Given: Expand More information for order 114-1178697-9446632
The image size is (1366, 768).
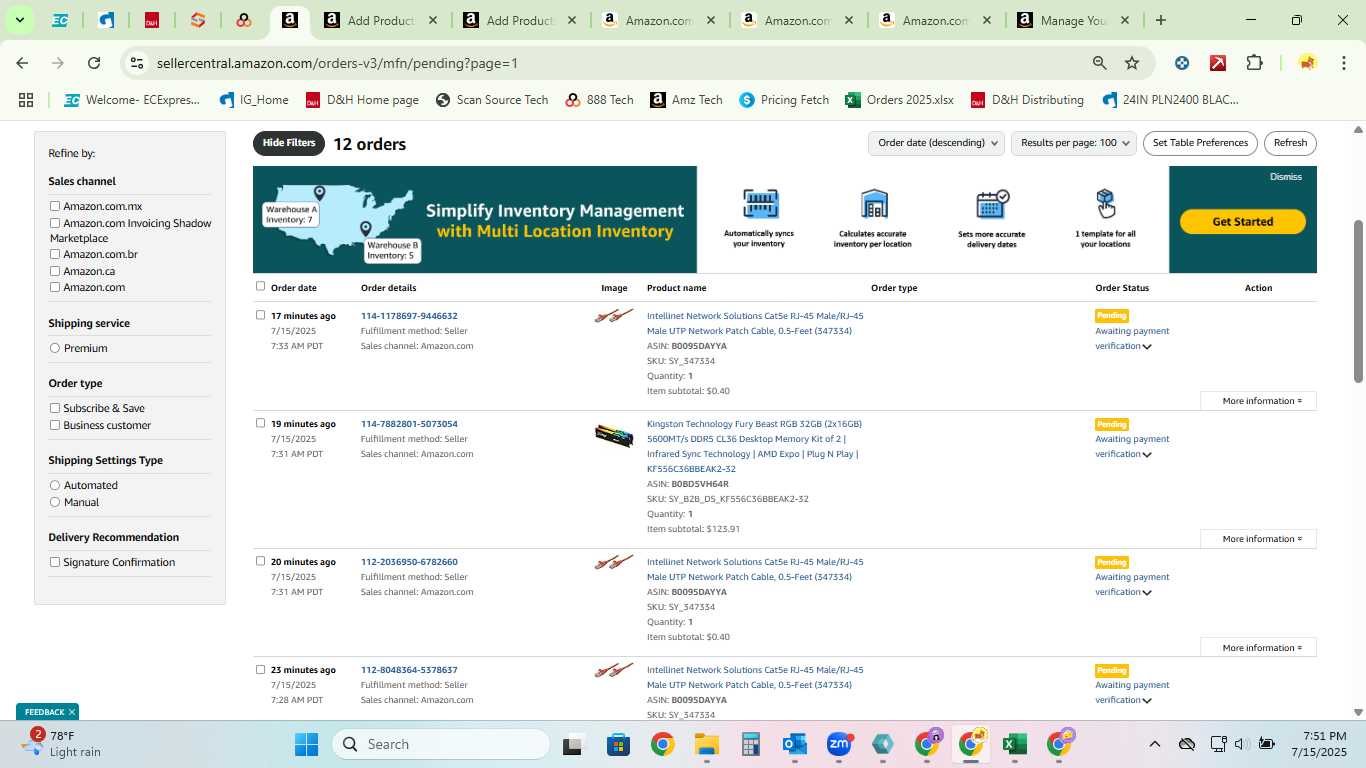Looking at the screenshot, I should (1258, 401).
